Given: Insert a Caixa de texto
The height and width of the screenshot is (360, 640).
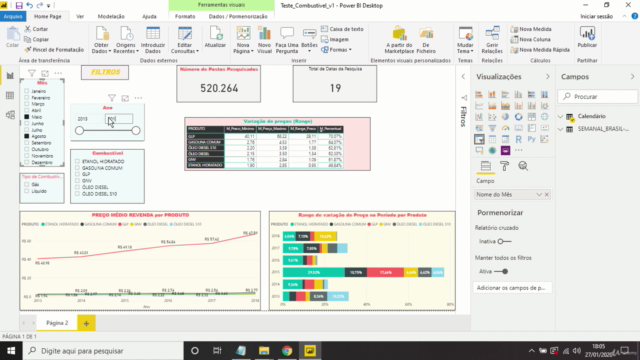Looking at the screenshot, I should pyautogui.click(x=342, y=29).
